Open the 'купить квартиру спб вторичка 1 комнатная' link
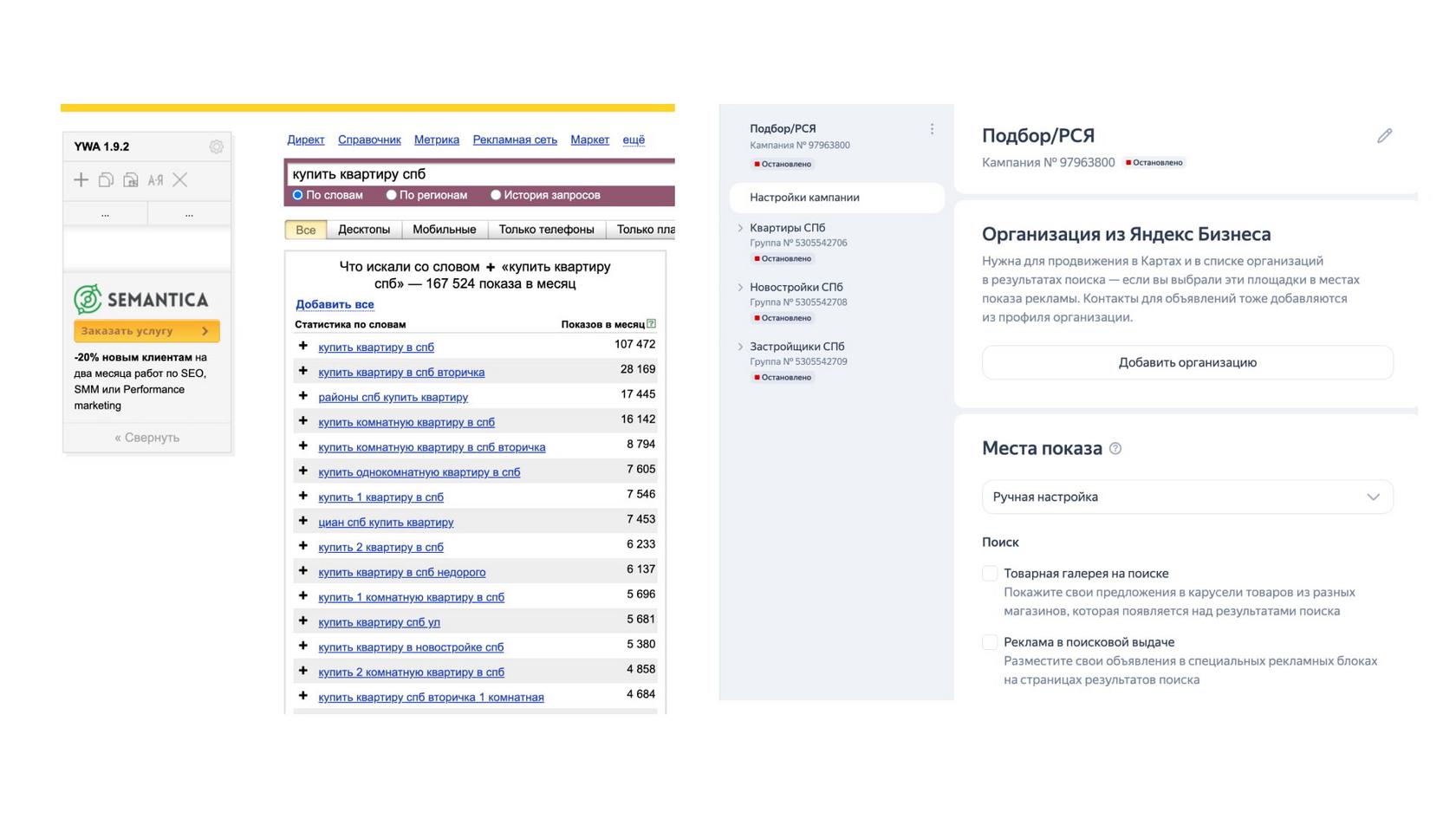The height and width of the screenshot is (819, 1456). pos(431,697)
